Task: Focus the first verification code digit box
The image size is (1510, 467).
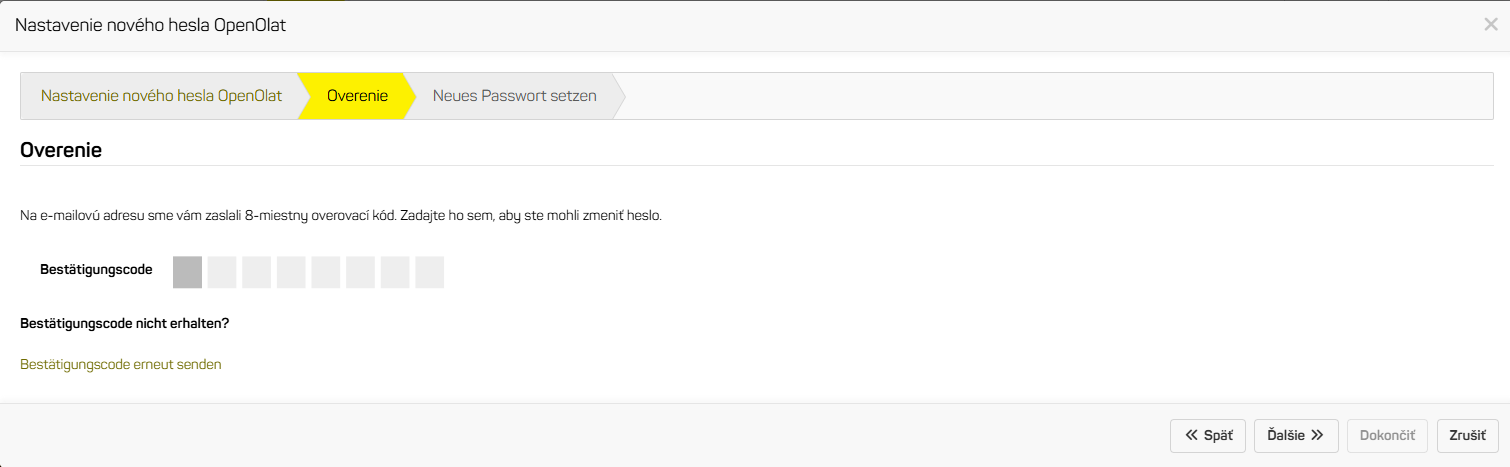Action: point(187,272)
